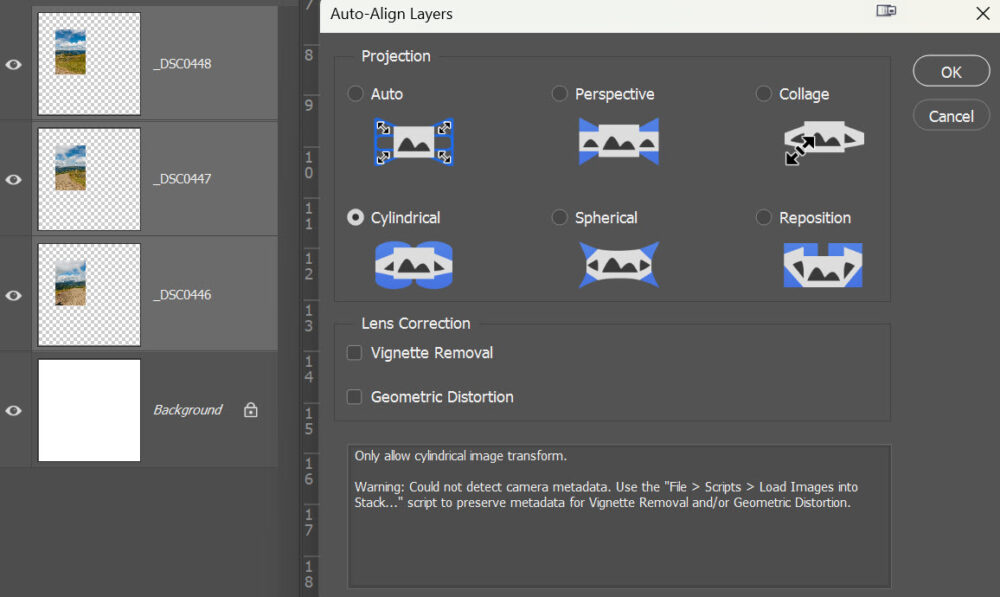Click the Collage projection illustration icon
Viewport: 1000px width, 597px height.
click(x=823, y=142)
